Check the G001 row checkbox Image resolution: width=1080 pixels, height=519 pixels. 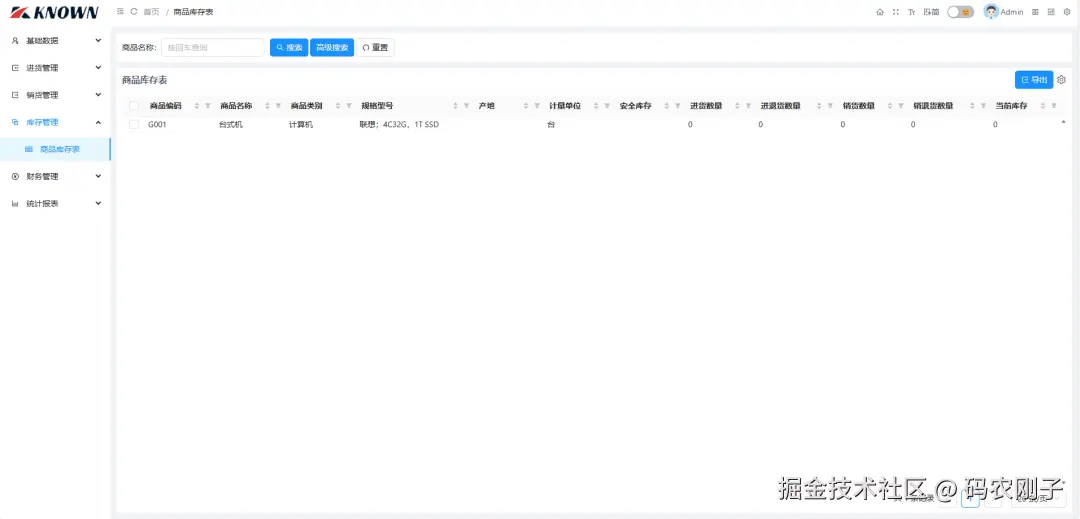tap(134, 125)
